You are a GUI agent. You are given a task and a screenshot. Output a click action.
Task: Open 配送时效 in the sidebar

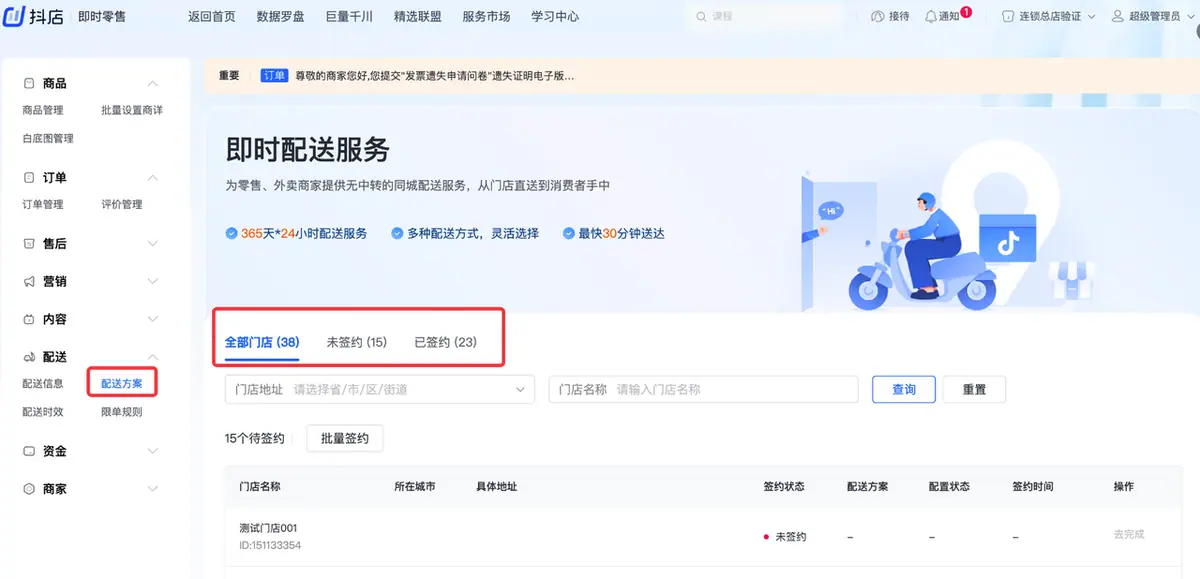[43, 412]
